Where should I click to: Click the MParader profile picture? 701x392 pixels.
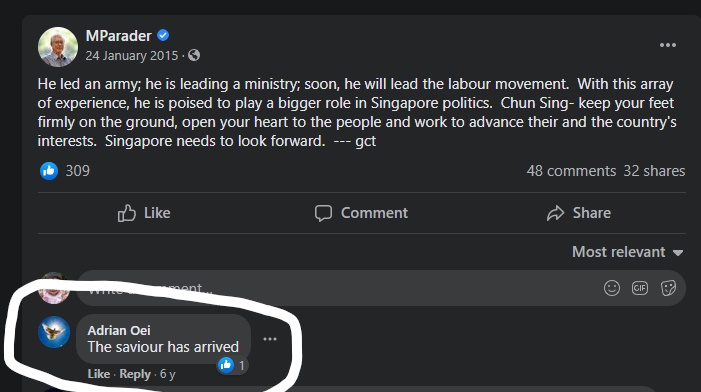pos(58,47)
